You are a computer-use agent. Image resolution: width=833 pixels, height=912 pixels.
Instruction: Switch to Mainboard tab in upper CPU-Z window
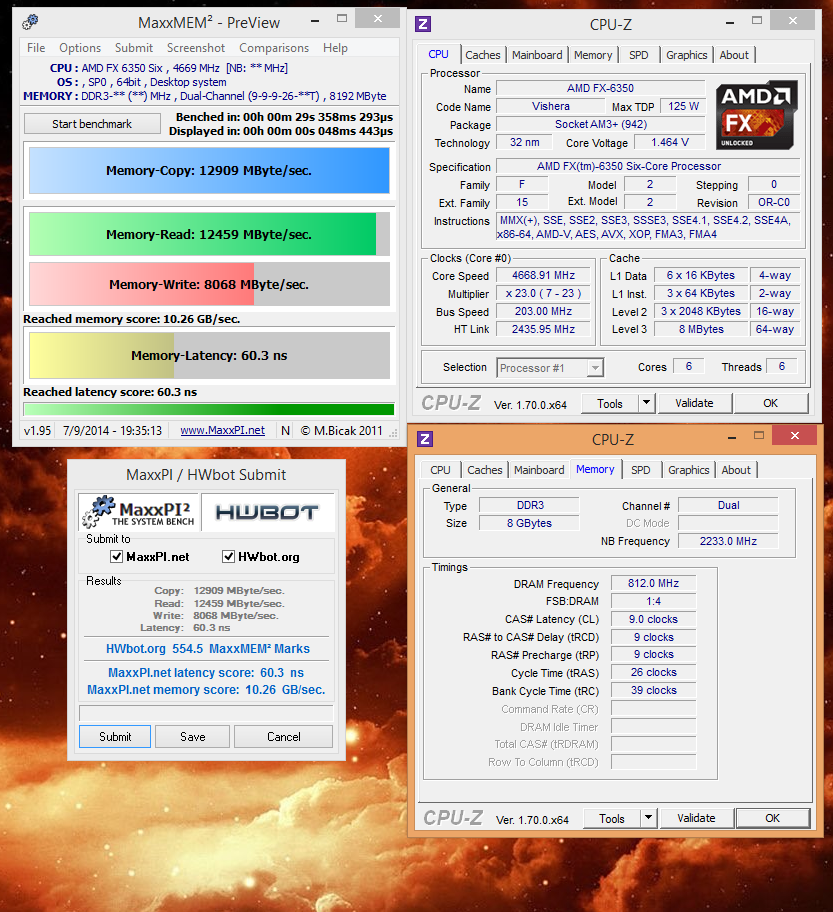pos(537,55)
